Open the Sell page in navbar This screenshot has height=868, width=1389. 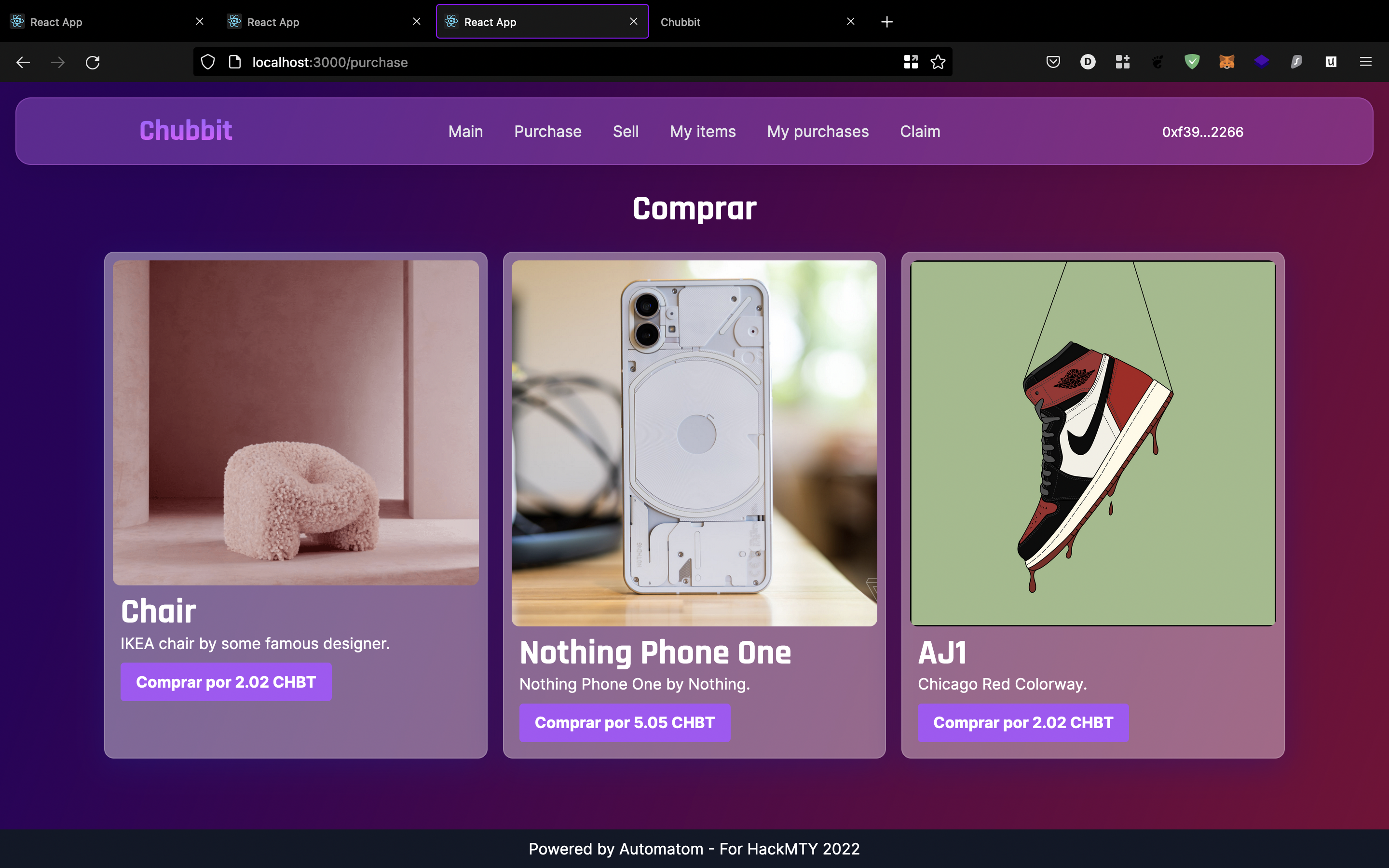click(x=625, y=132)
